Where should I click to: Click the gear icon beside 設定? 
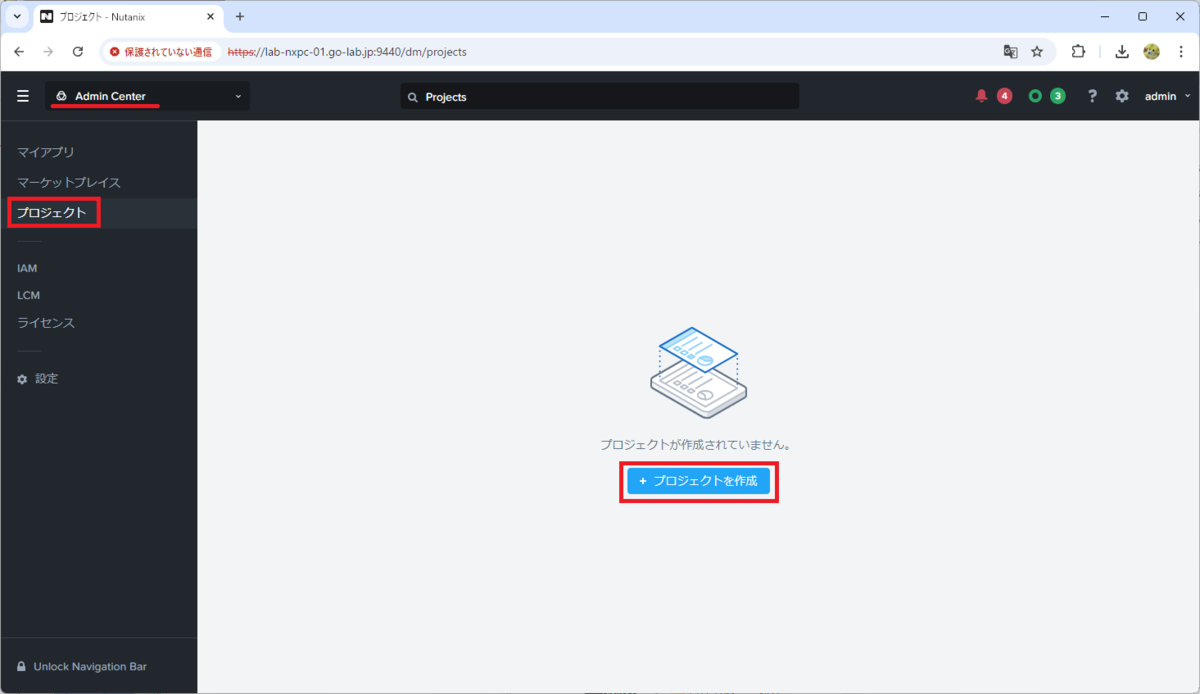(x=22, y=379)
